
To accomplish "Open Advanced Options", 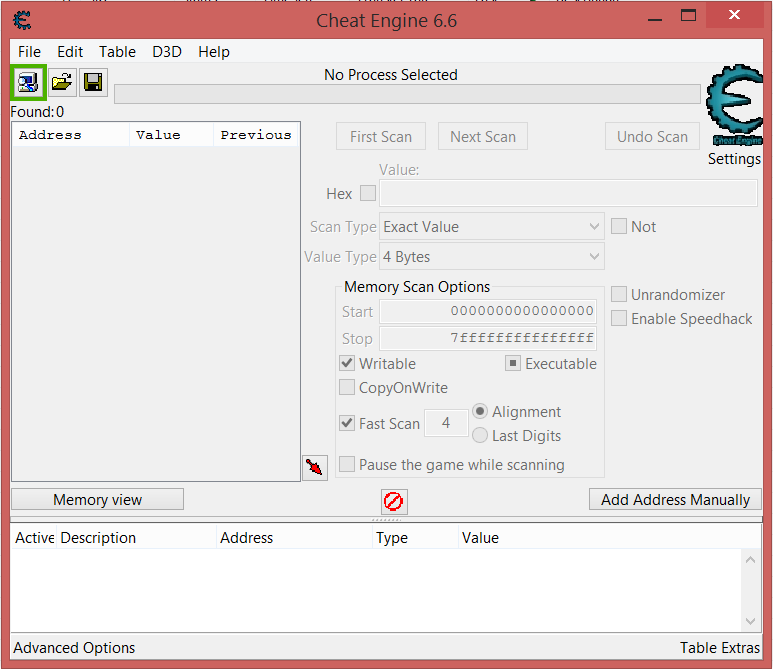I will click(x=74, y=647).
